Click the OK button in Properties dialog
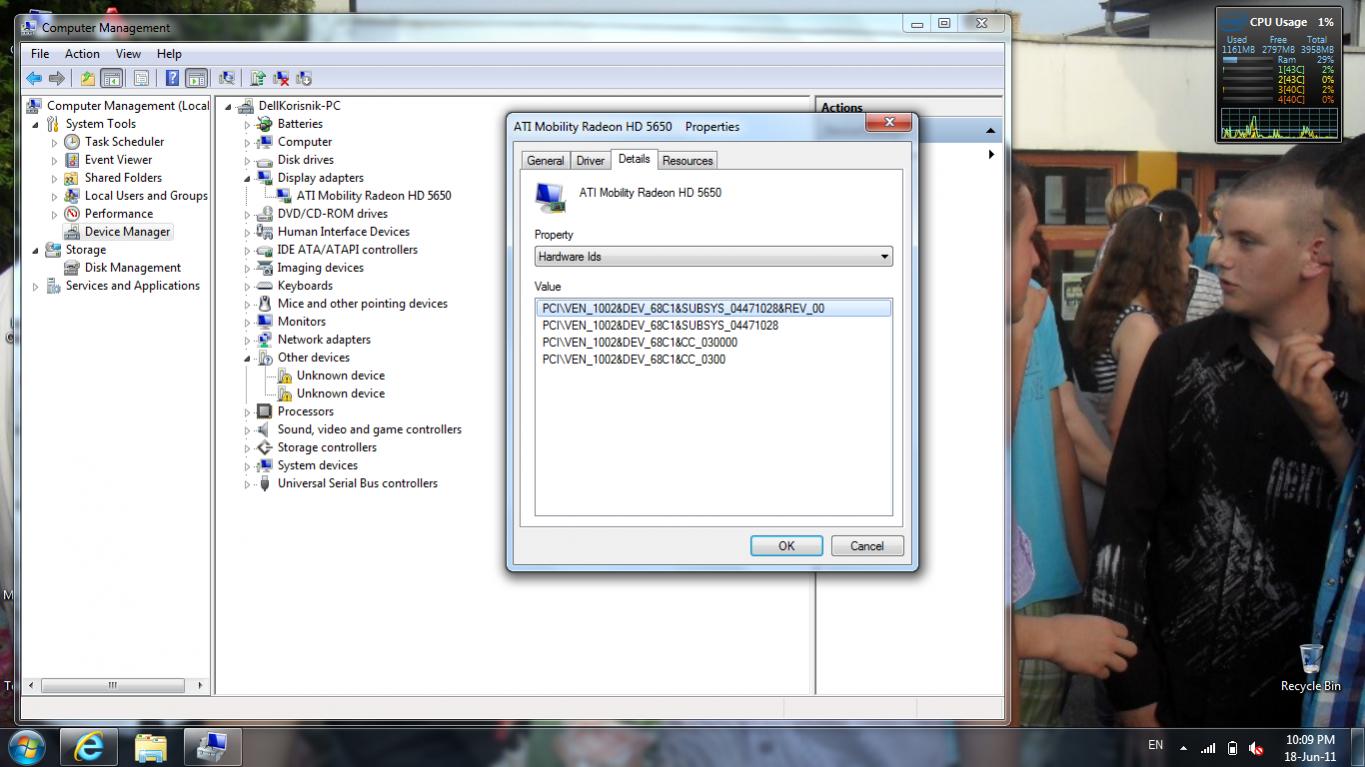 coord(786,546)
